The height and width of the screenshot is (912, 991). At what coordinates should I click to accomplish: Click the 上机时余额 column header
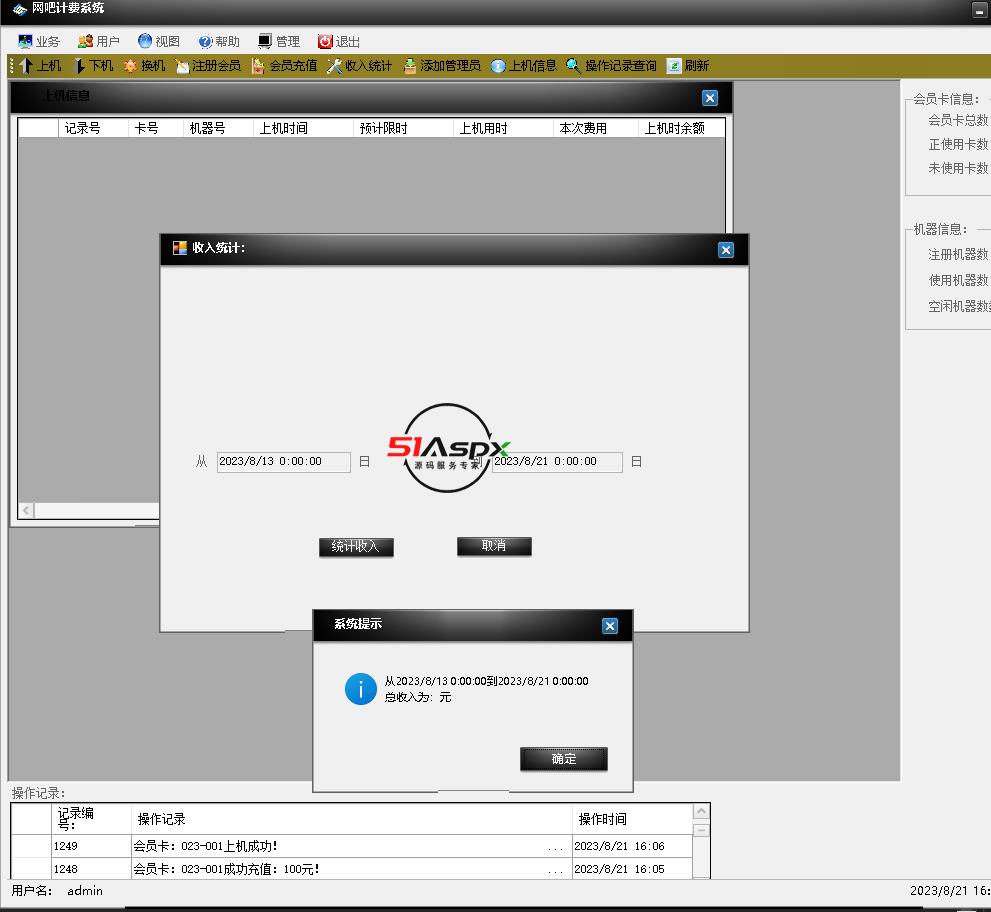pyautogui.click(x=681, y=128)
